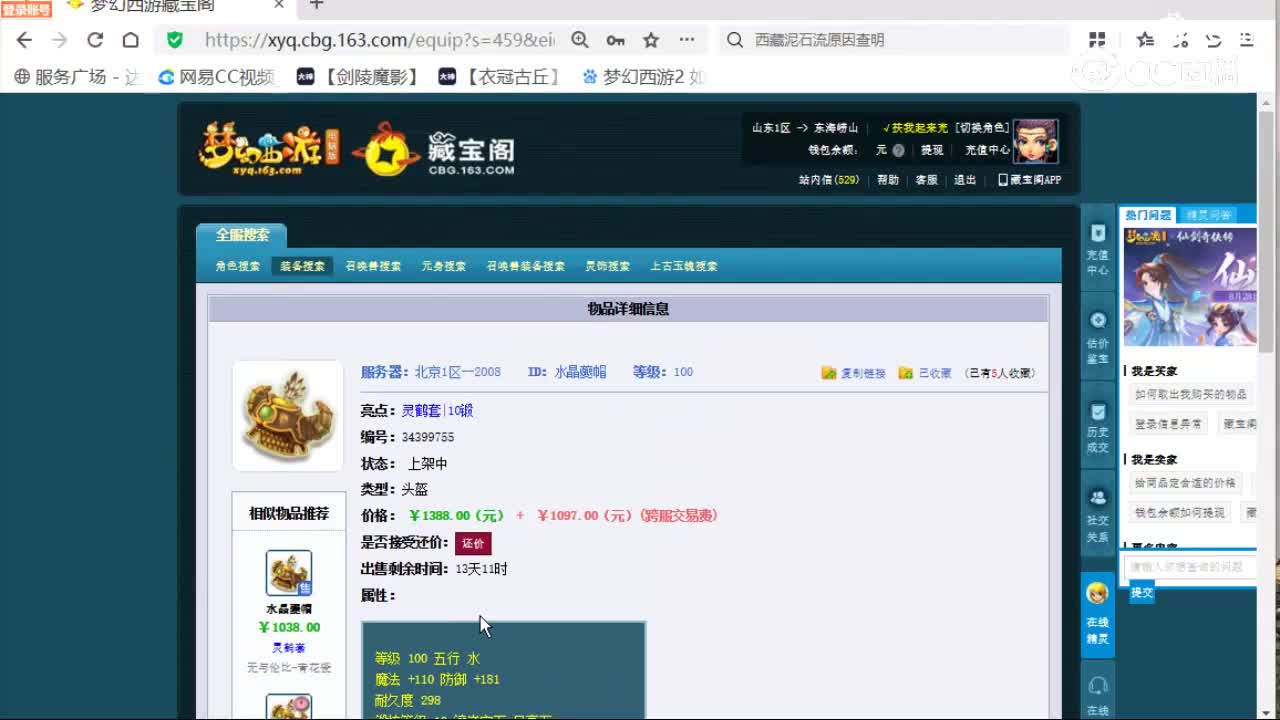Screen dimensions: 1280x720
Task: Select the 全服搜索 tab
Action: pos(242,235)
